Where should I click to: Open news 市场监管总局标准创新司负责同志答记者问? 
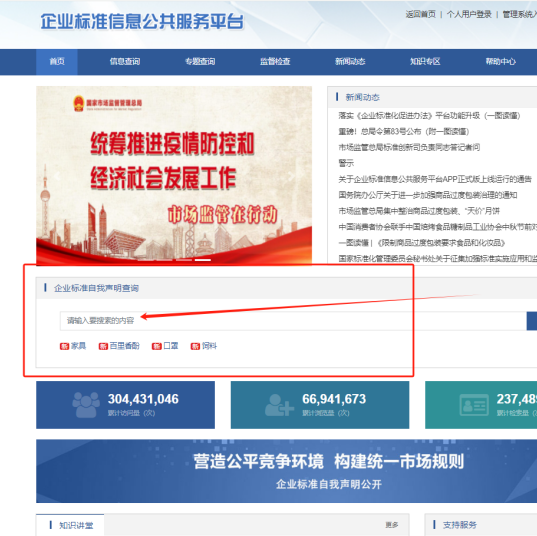click(x=409, y=148)
